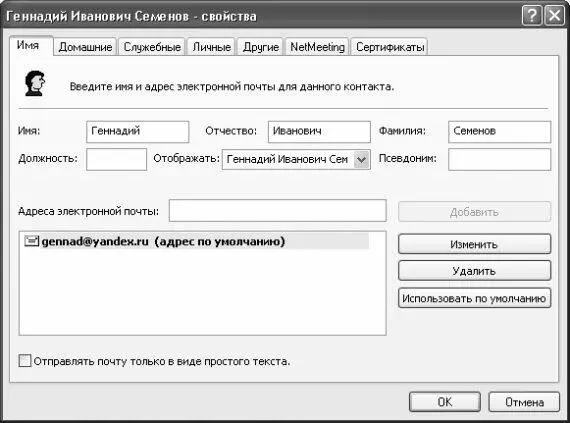
Task: Open the NetMeeting tab
Action: click(x=317, y=47)
